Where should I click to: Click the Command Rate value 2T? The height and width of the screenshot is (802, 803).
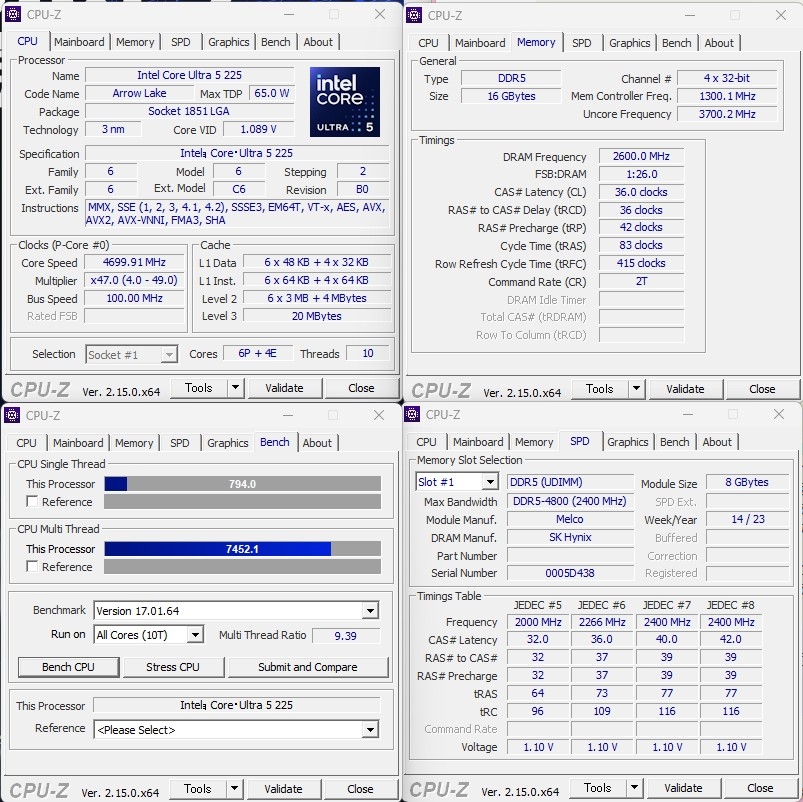click(641, 281)
